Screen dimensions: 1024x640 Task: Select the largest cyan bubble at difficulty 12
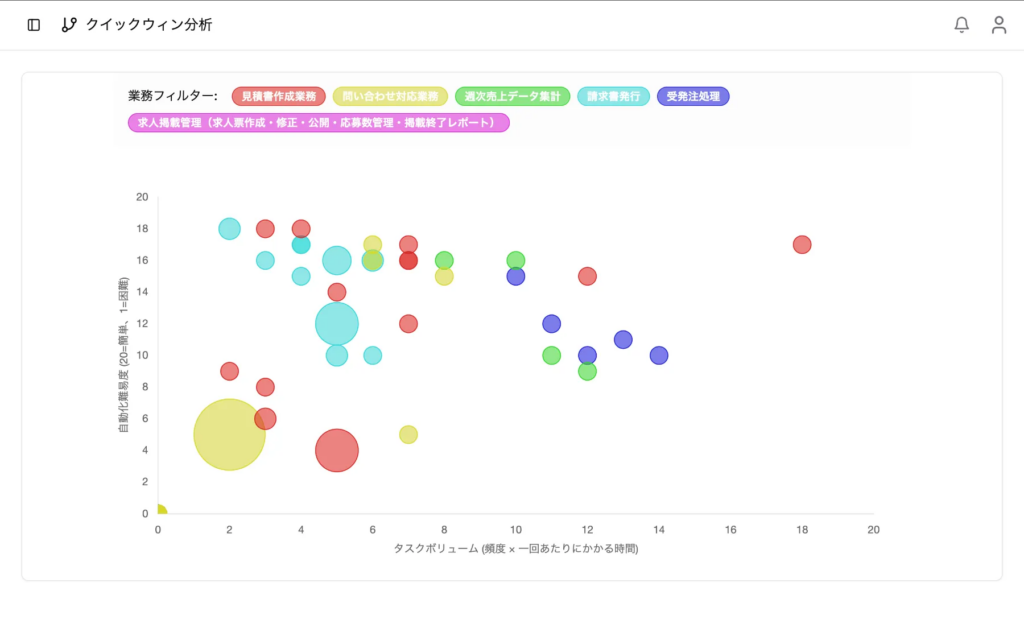[x=337, y=323]
